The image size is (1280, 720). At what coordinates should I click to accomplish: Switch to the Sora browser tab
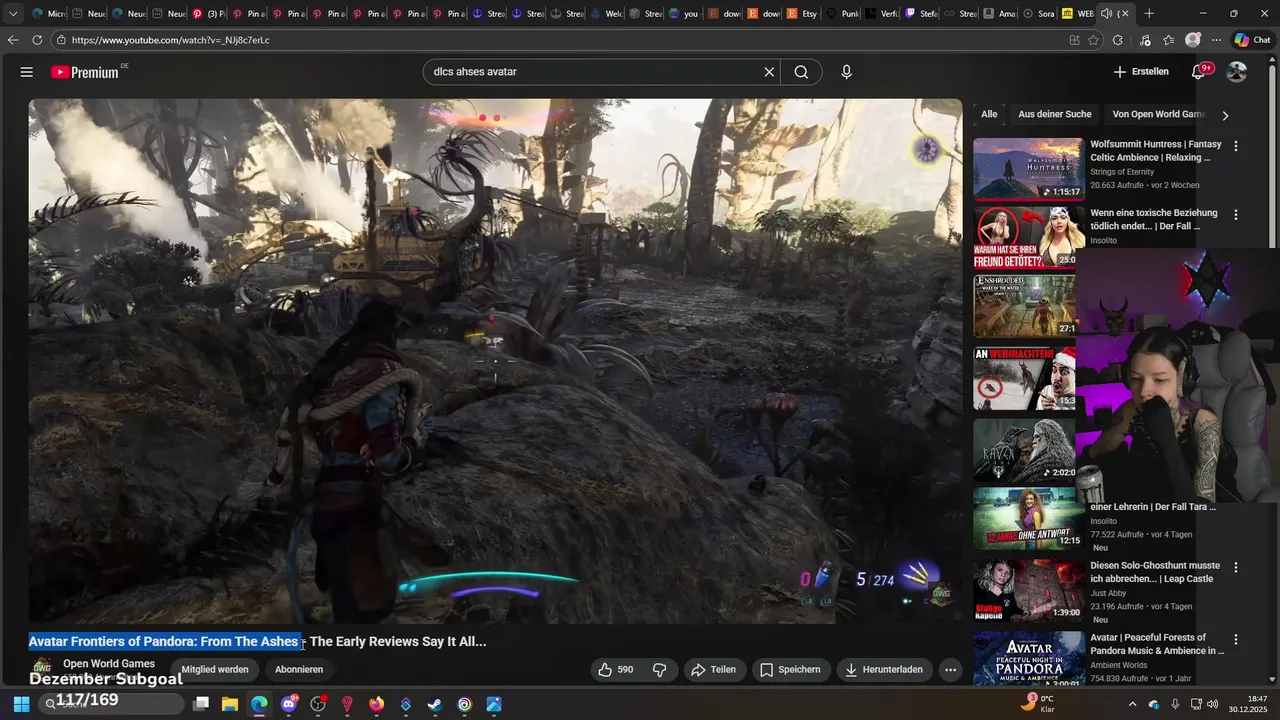1039,14
